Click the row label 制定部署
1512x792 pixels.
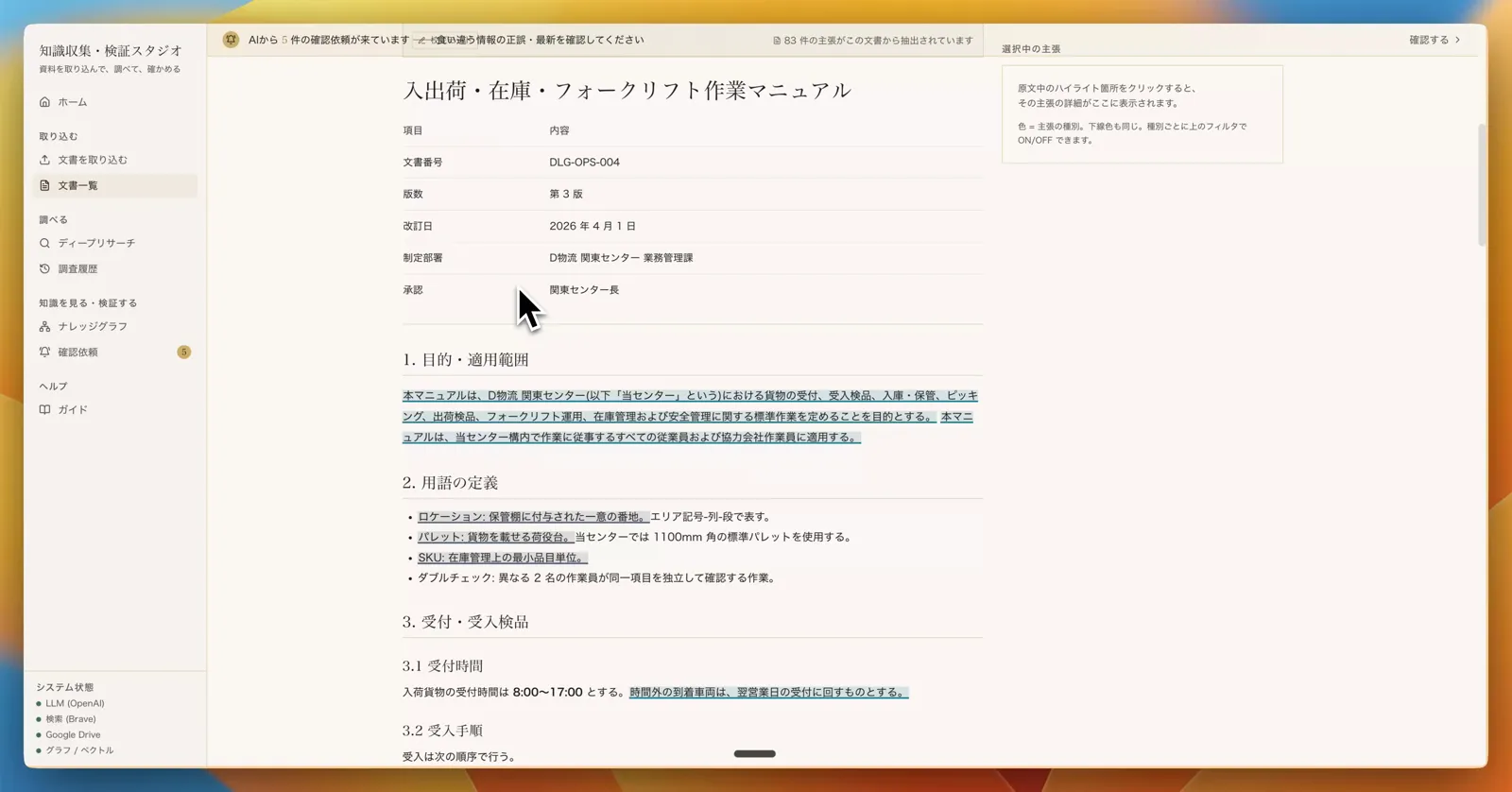[x=422, y=258]
